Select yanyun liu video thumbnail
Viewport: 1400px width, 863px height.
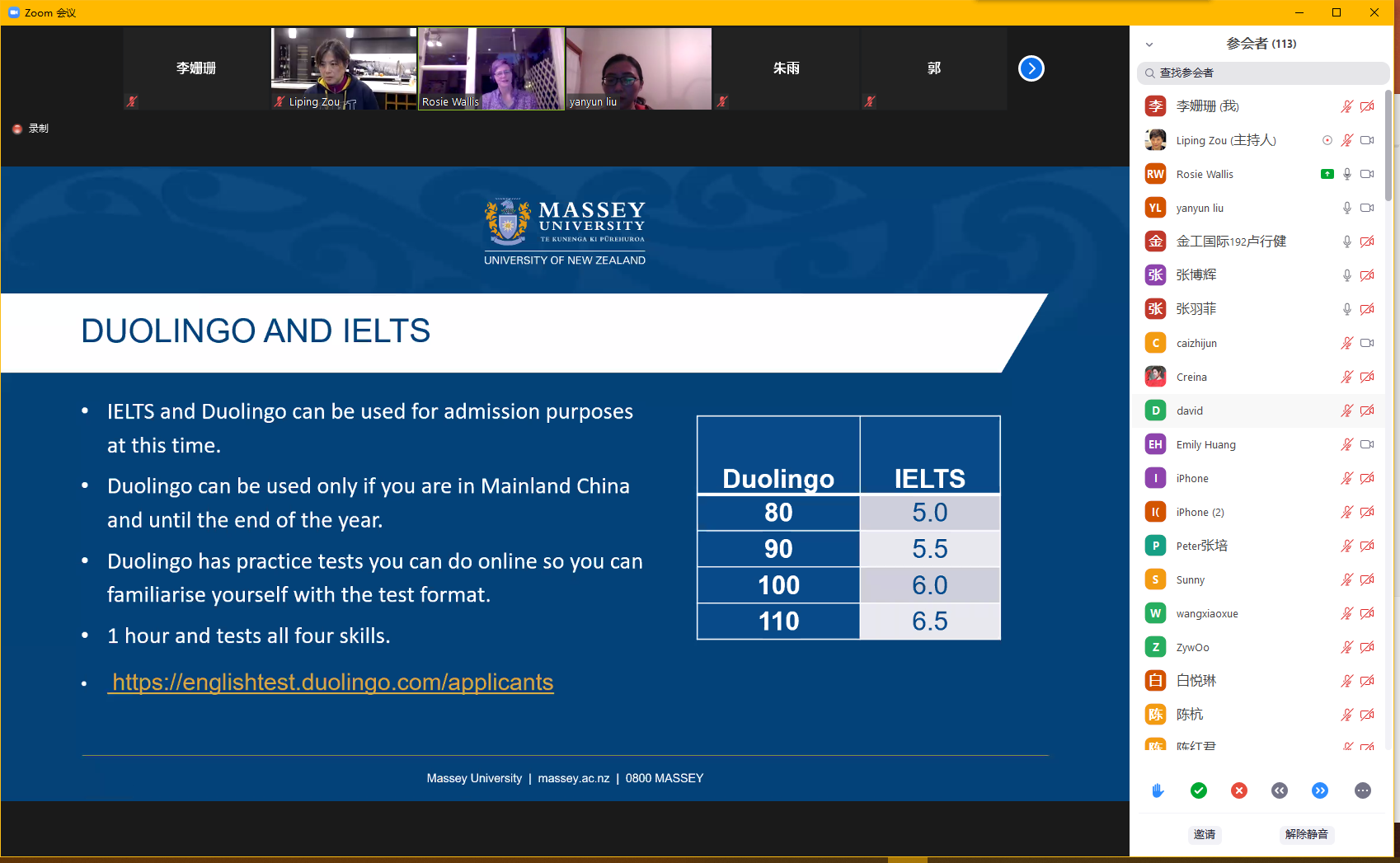coord(639,68)
